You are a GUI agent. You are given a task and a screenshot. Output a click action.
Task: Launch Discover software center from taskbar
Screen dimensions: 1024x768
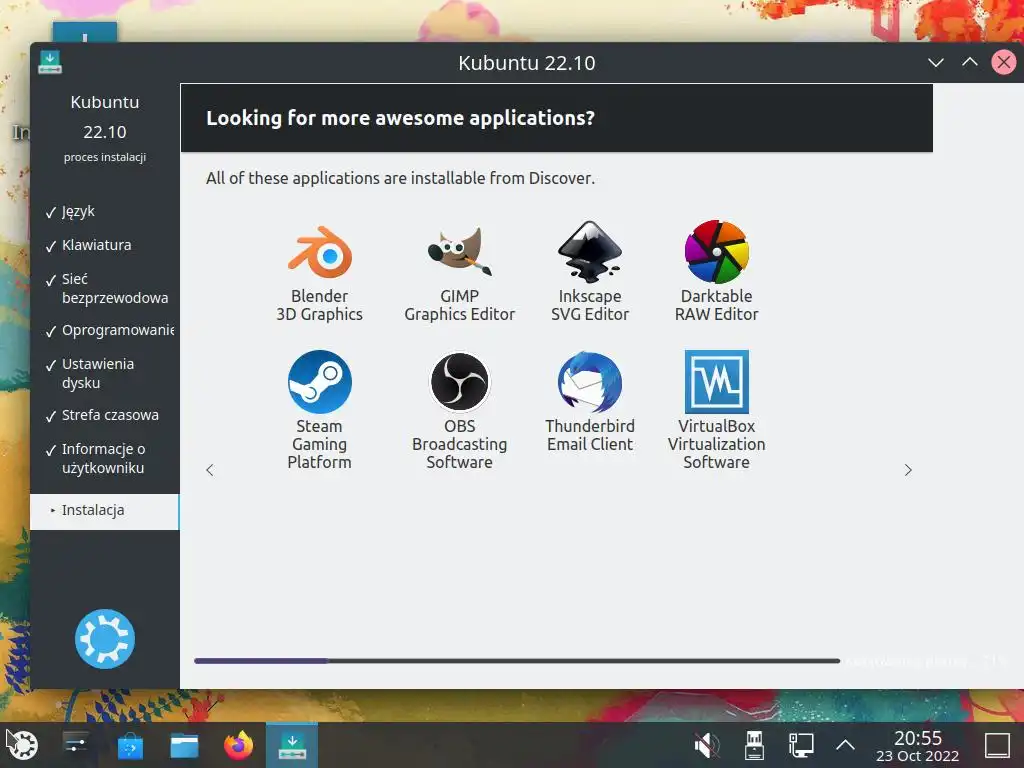[x=130, y=745]
